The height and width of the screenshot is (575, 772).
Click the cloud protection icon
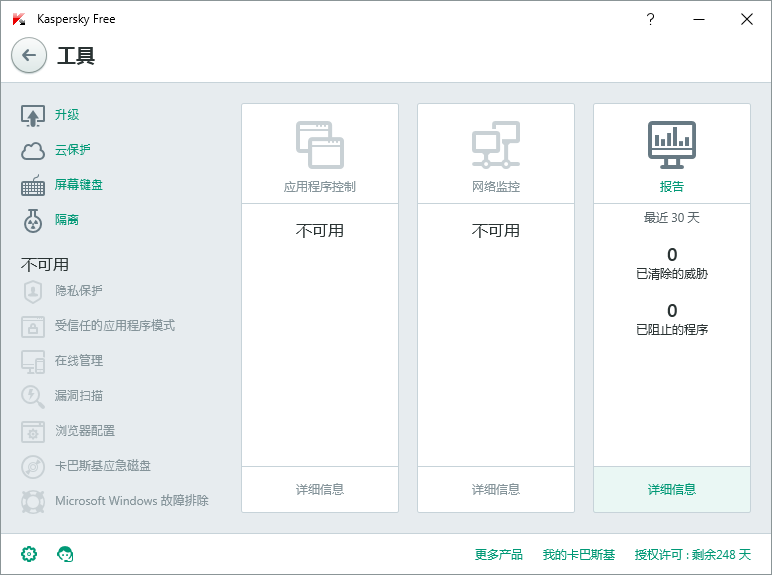pos(33,151)
